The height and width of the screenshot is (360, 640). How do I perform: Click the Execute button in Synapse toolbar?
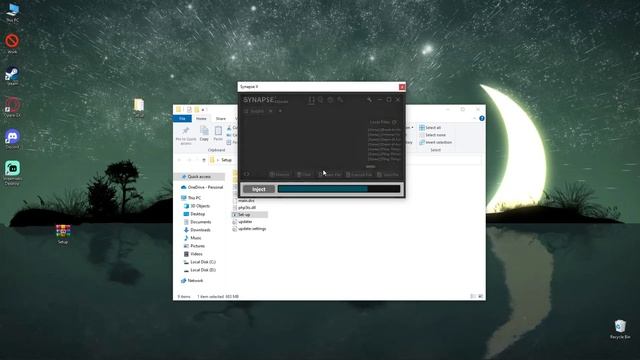280,174
